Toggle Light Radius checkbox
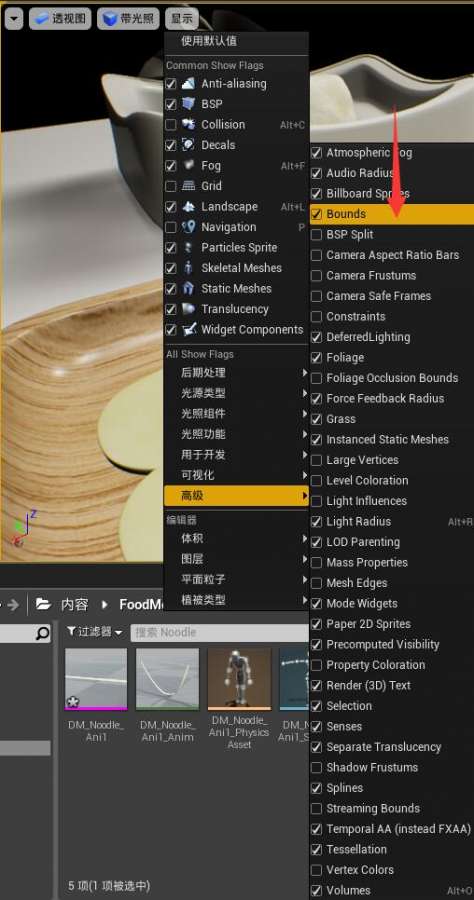The height and width of the screenshot is (900, 474). [x=316, y=522]
